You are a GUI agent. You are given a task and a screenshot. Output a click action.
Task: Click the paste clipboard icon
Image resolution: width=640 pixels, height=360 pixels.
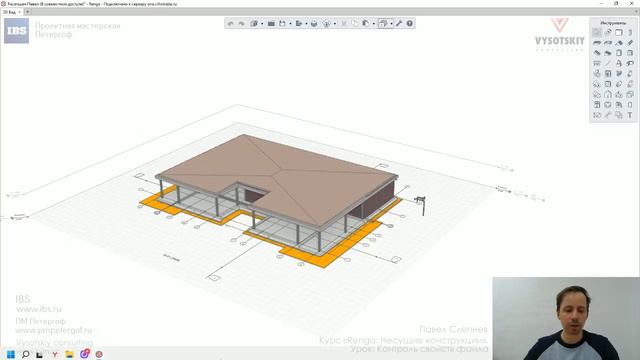(366, 24)
